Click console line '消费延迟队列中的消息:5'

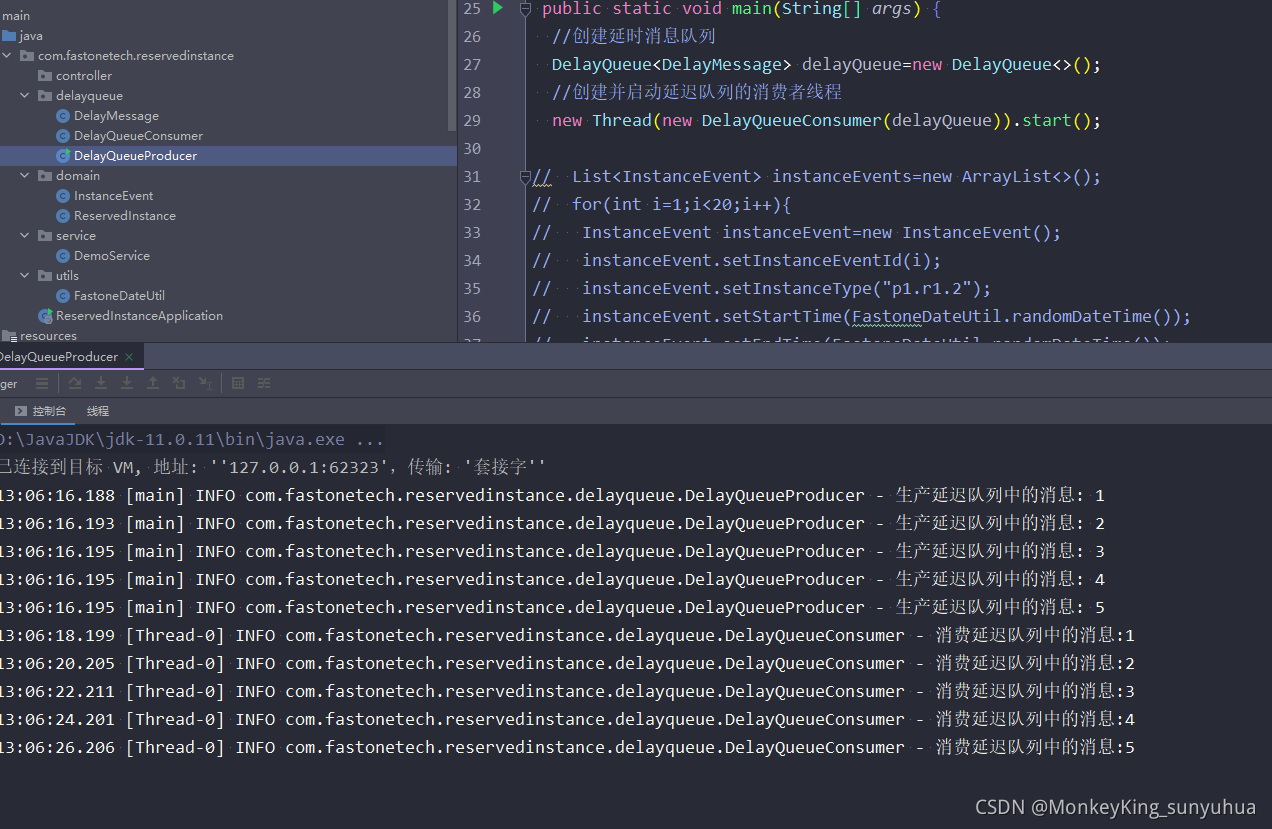coord(567,747)
